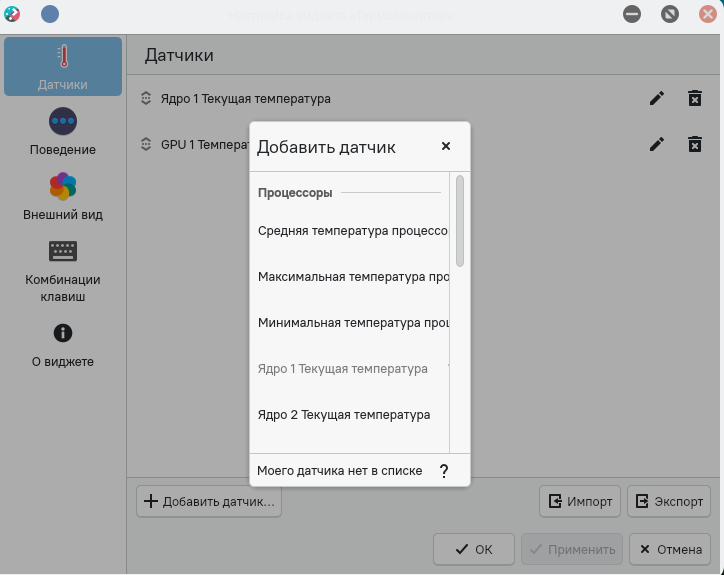Screen dimensions: 724x575
Task: Click the Моего датчика нет в списке text
Action: click(339, 471)
